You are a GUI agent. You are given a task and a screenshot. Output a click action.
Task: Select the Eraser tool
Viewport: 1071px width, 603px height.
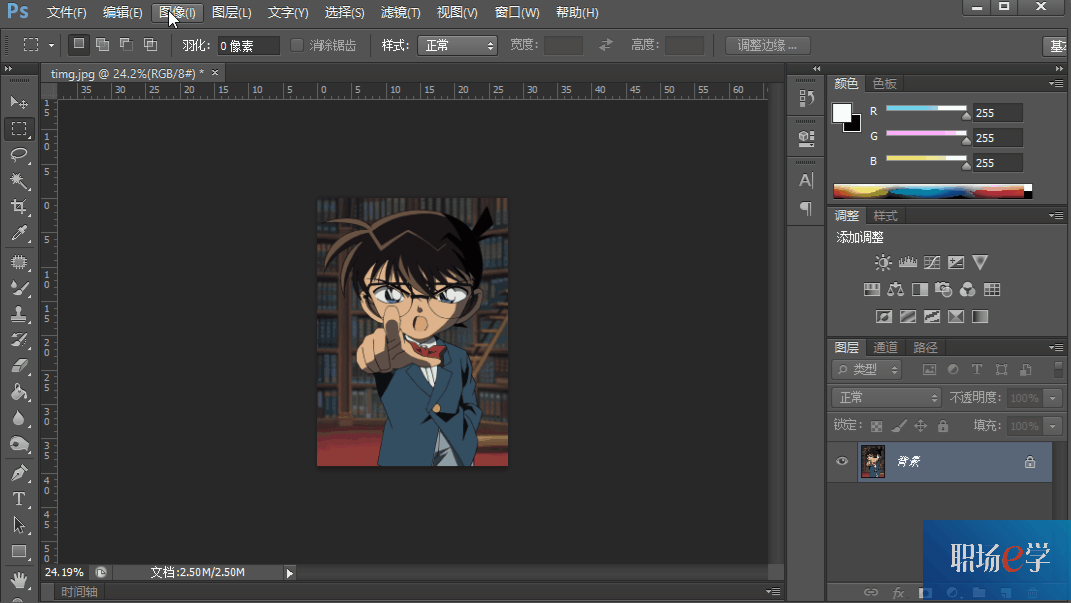pyautogui.click(x=18, y=367)
